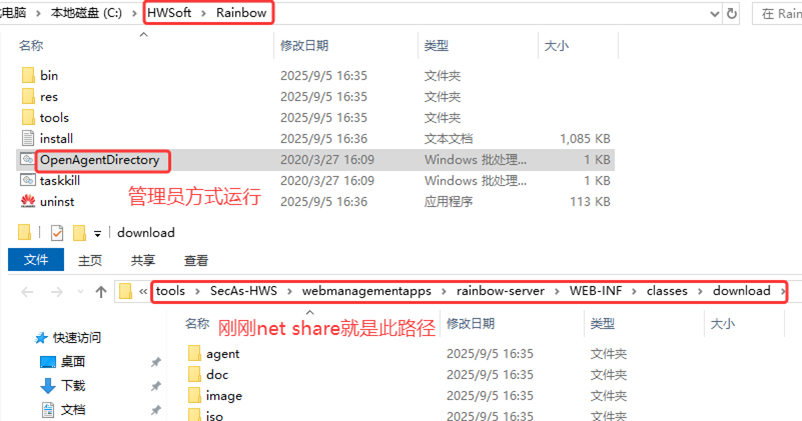Expand the chevron after HWSoft in address bar

tap(204, 13)
